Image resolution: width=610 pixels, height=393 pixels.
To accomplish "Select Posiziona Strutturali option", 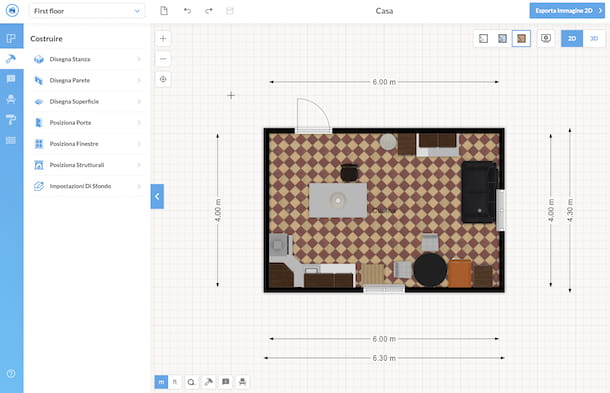I will pos(87,165).
